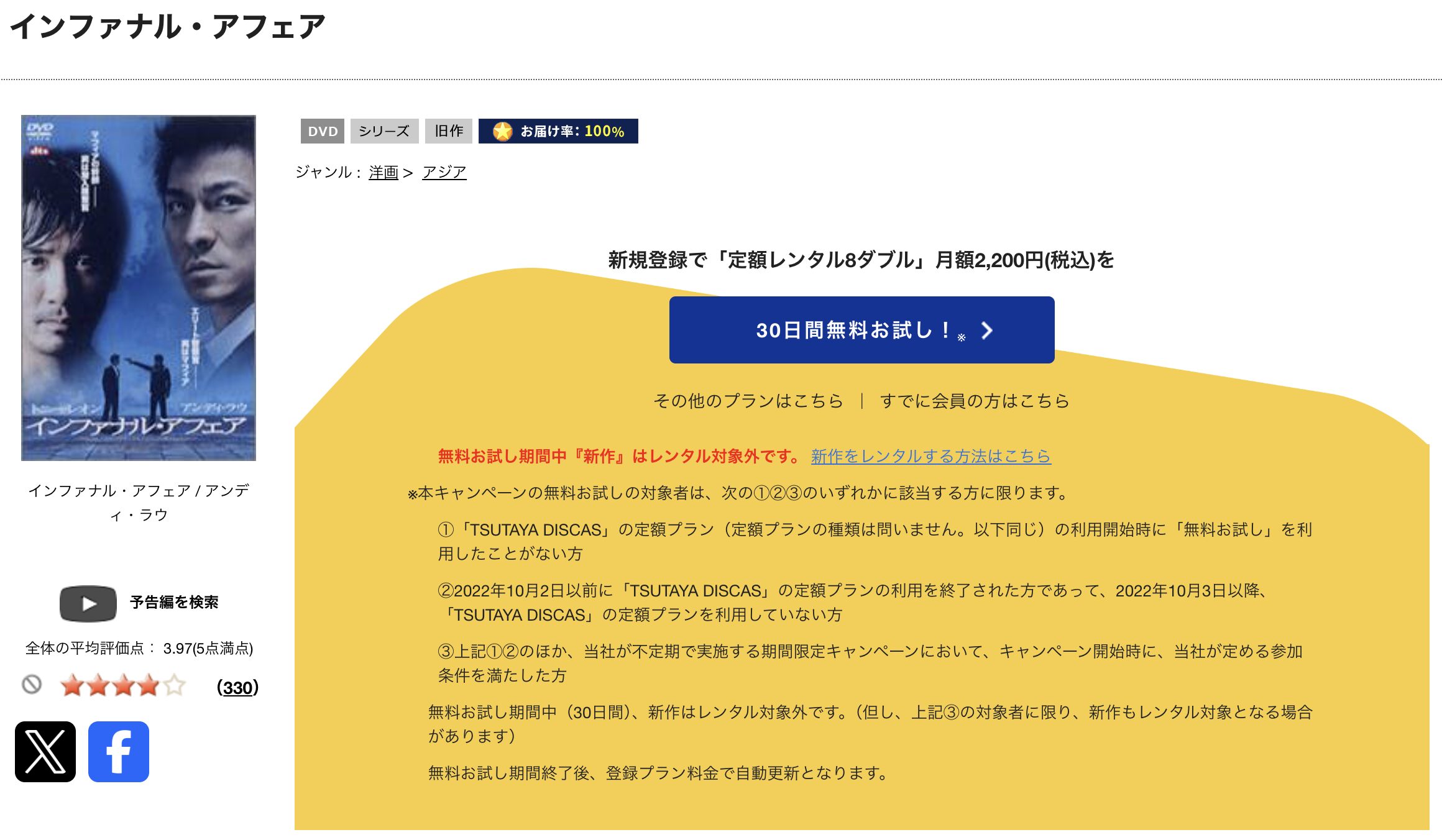Viewport: 1442px width, 840px height.
Task: Open 予告編を検索 trailer search
Action: 174,602
